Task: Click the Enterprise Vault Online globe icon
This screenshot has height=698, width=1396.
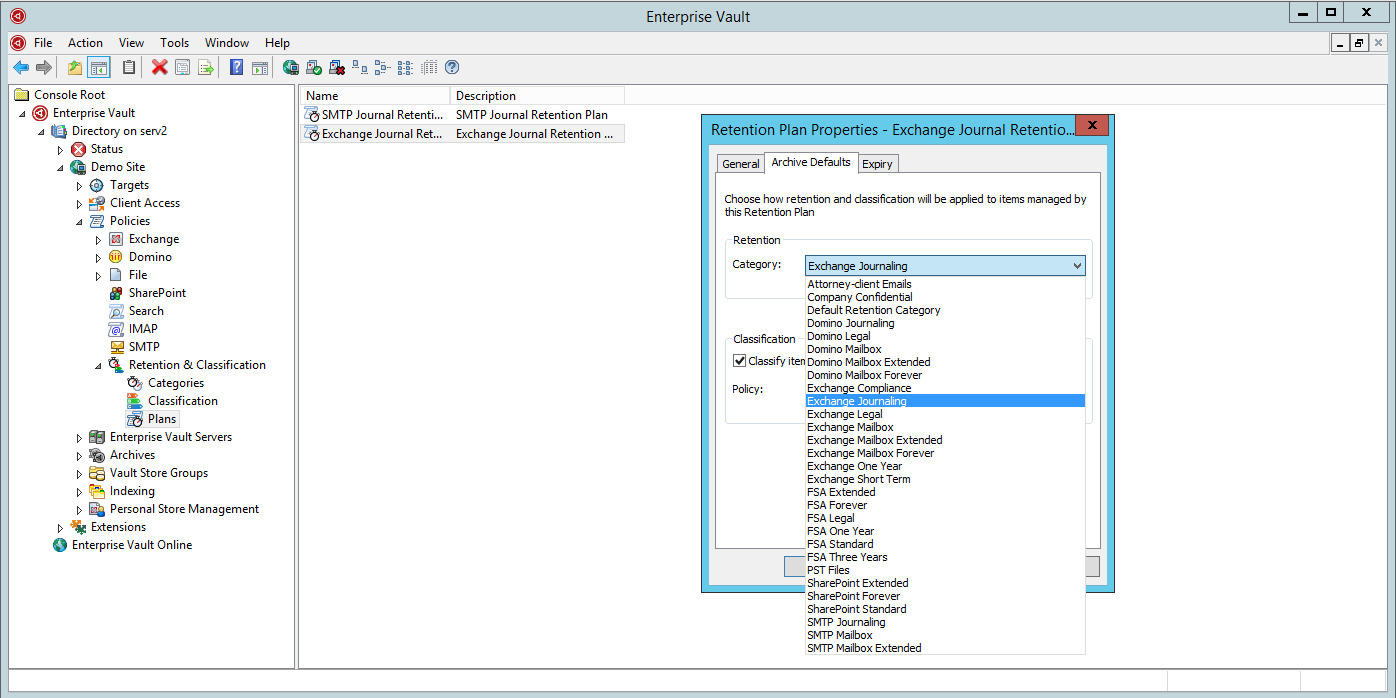Action: pos(60,545)
